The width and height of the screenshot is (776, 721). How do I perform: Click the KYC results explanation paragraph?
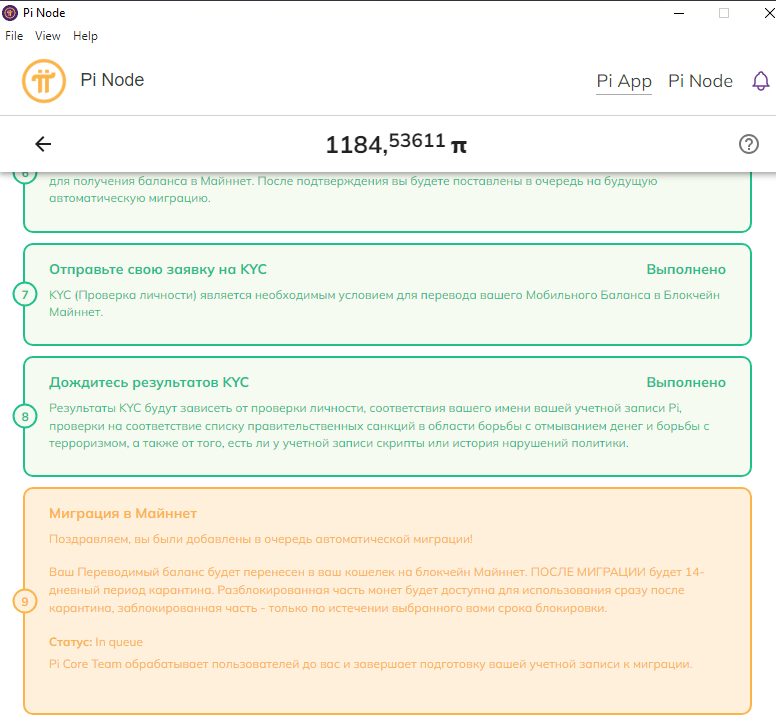(379, 426)
